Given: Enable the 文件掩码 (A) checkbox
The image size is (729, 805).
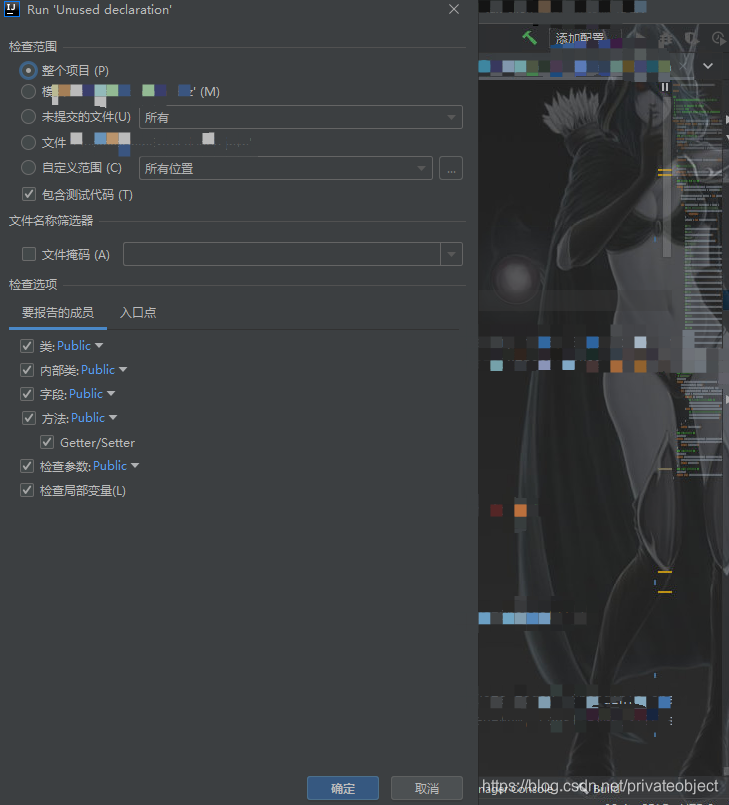Looking at the screenshot, I should click(x=29, y=254).
